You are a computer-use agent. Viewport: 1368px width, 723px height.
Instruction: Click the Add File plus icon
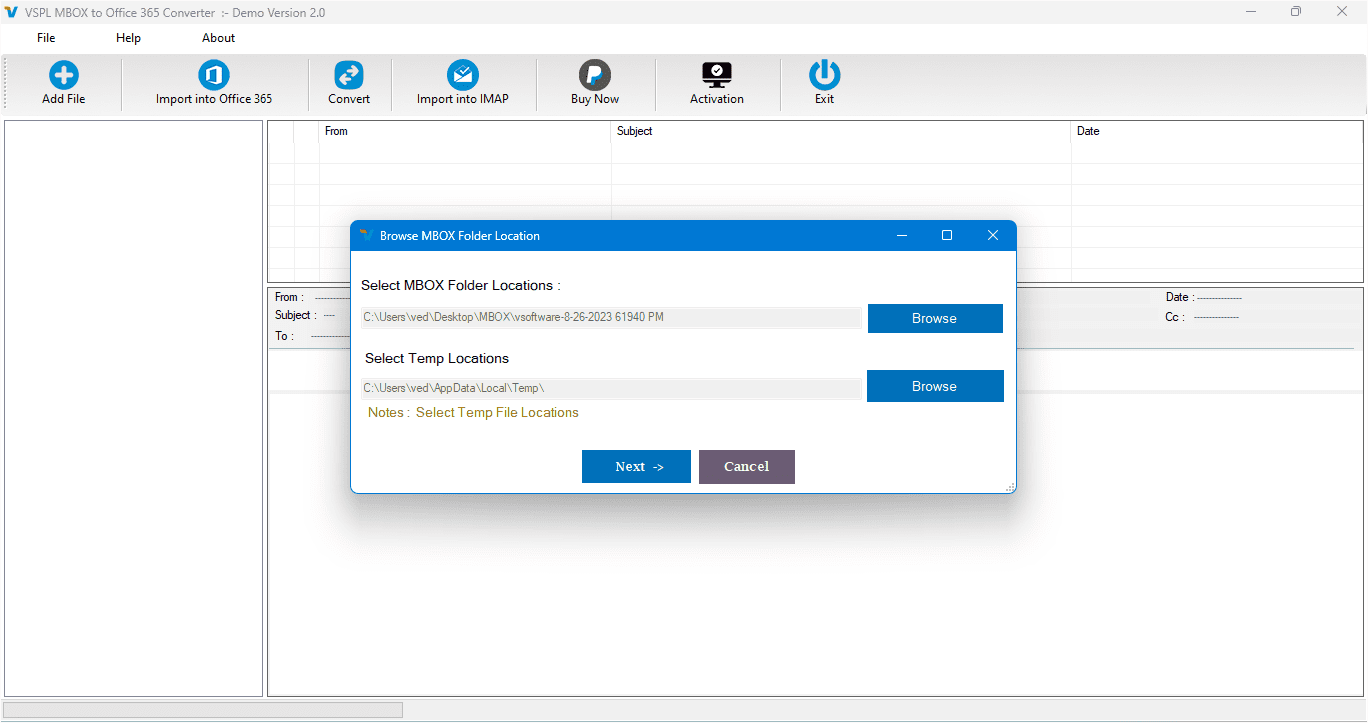(x=64, y=75)
